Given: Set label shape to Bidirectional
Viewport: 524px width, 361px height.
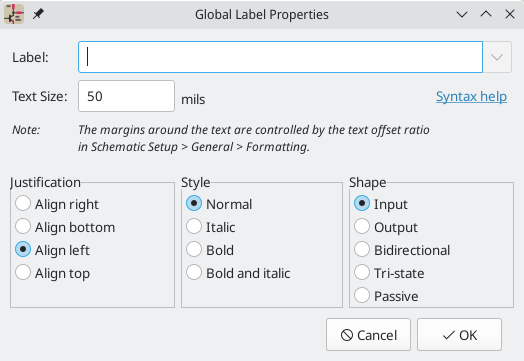Looking at the screenshot, I should click(x=402, y=250).
